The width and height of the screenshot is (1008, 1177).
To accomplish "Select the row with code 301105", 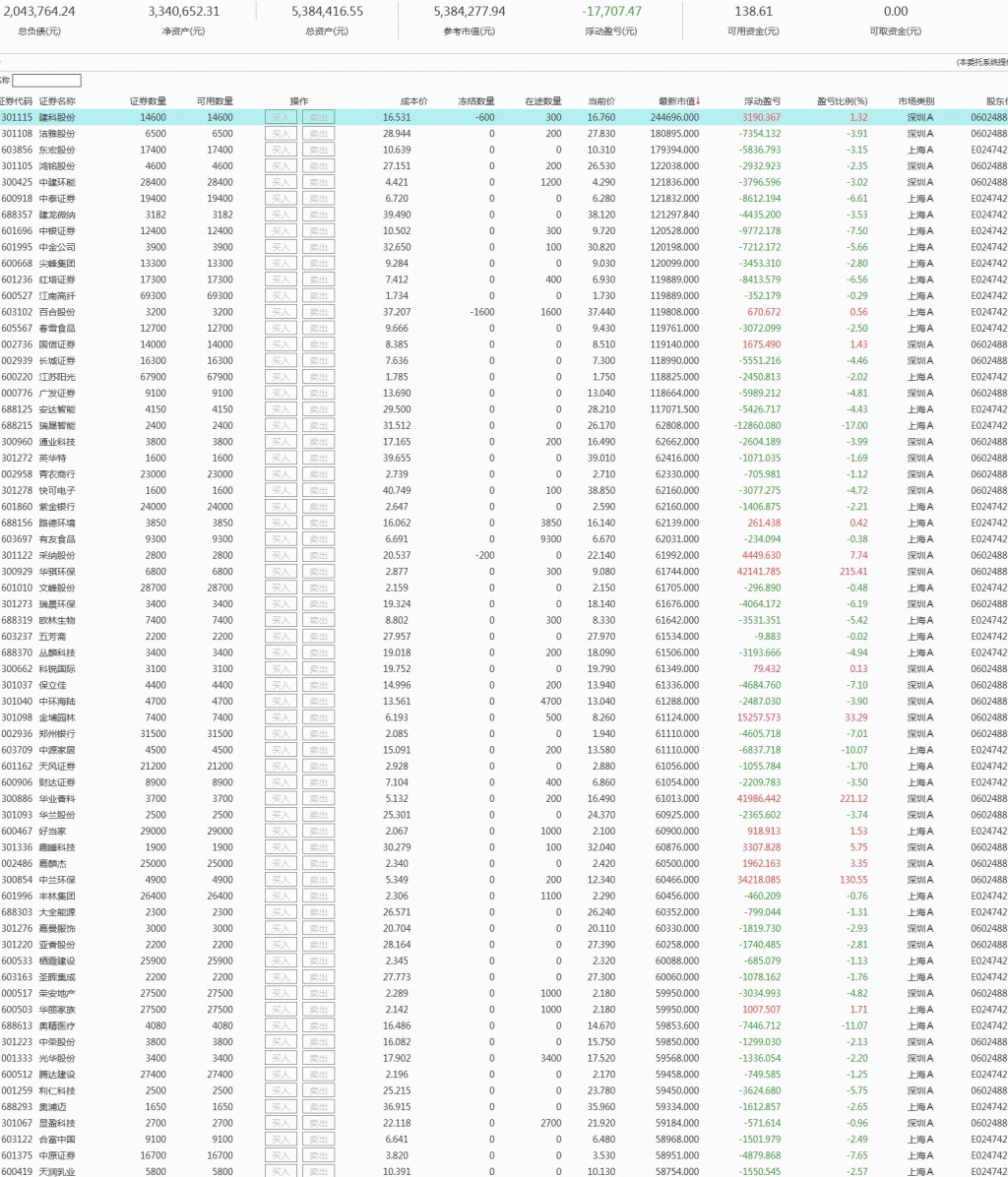I will (504, 166).
